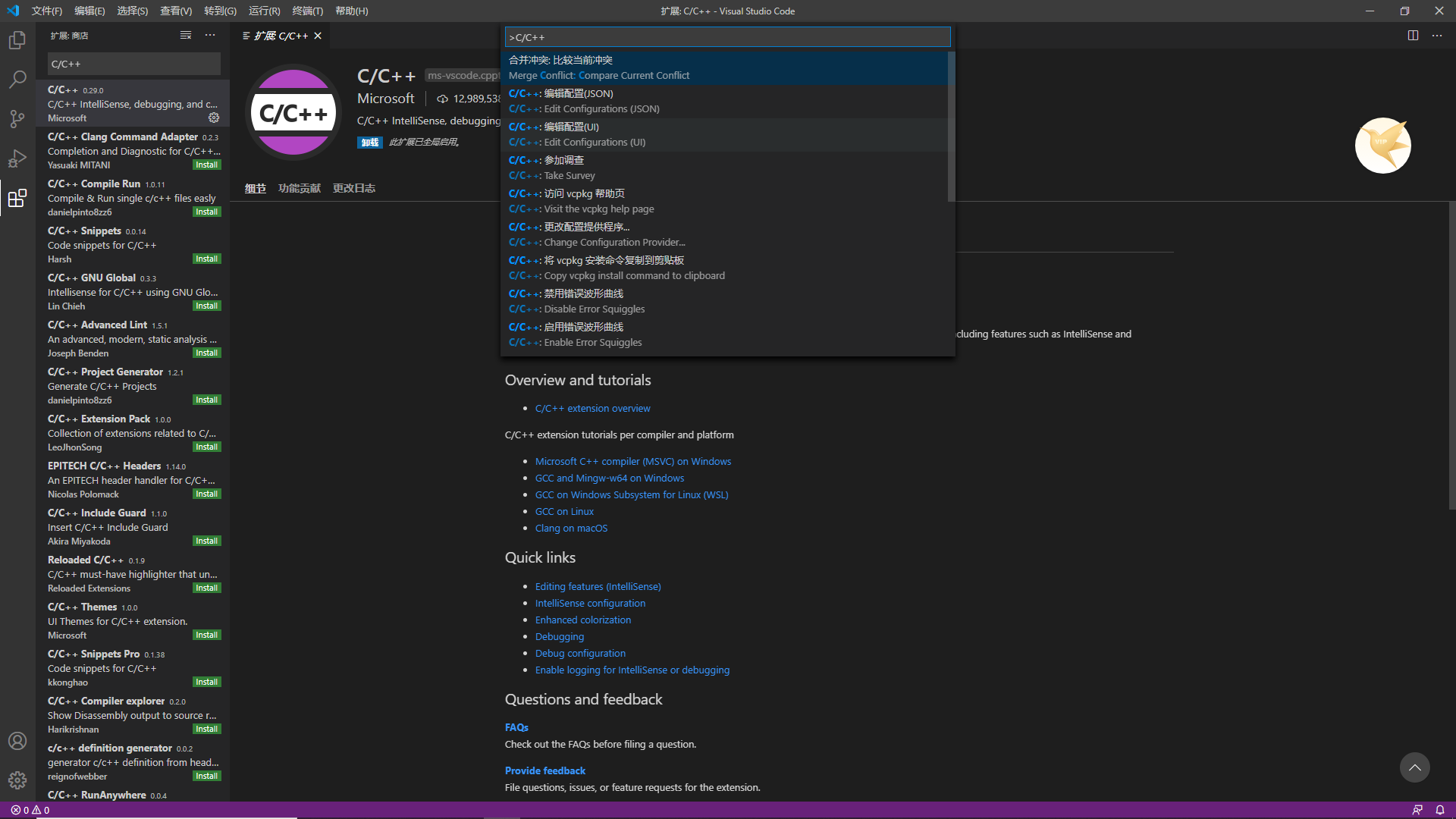Select C/C++: Edit Configurations (JSON) command

click(x=724, y=101)
